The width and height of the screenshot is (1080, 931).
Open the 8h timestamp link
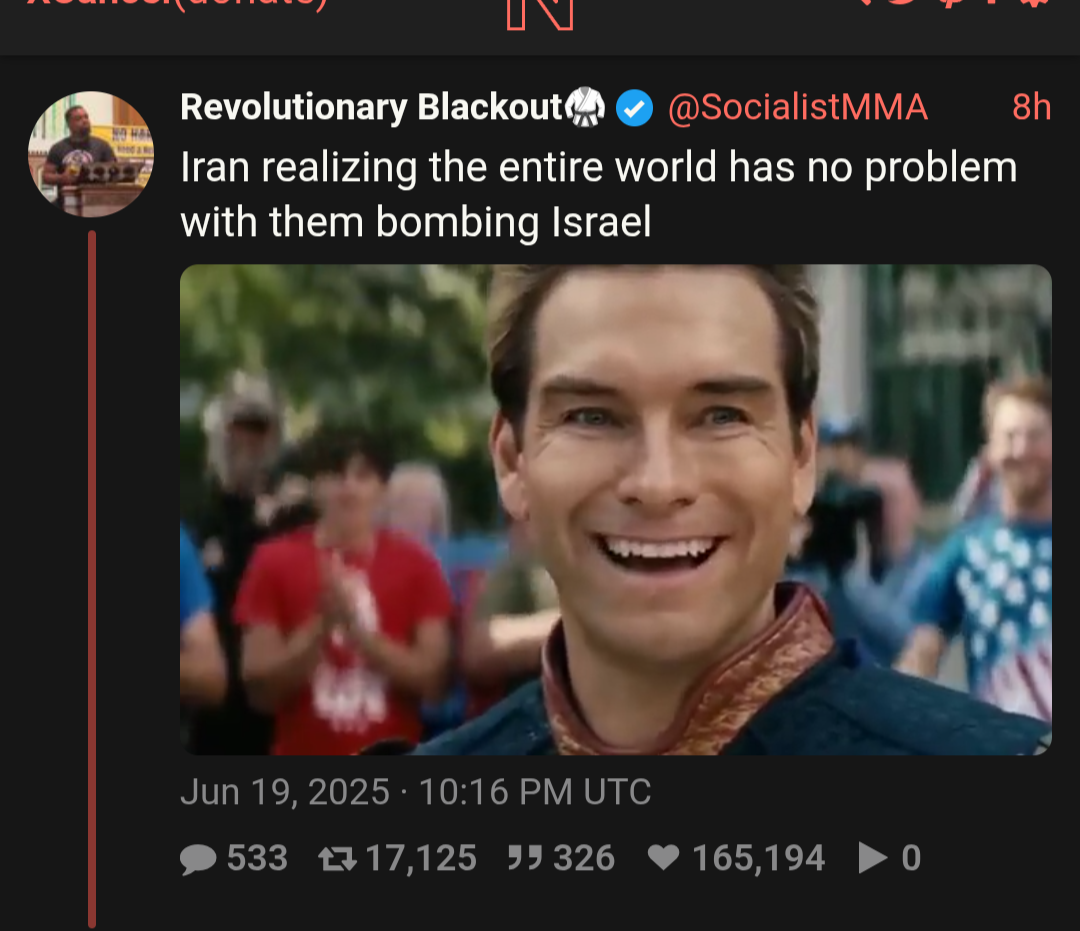click(1031, 107)
